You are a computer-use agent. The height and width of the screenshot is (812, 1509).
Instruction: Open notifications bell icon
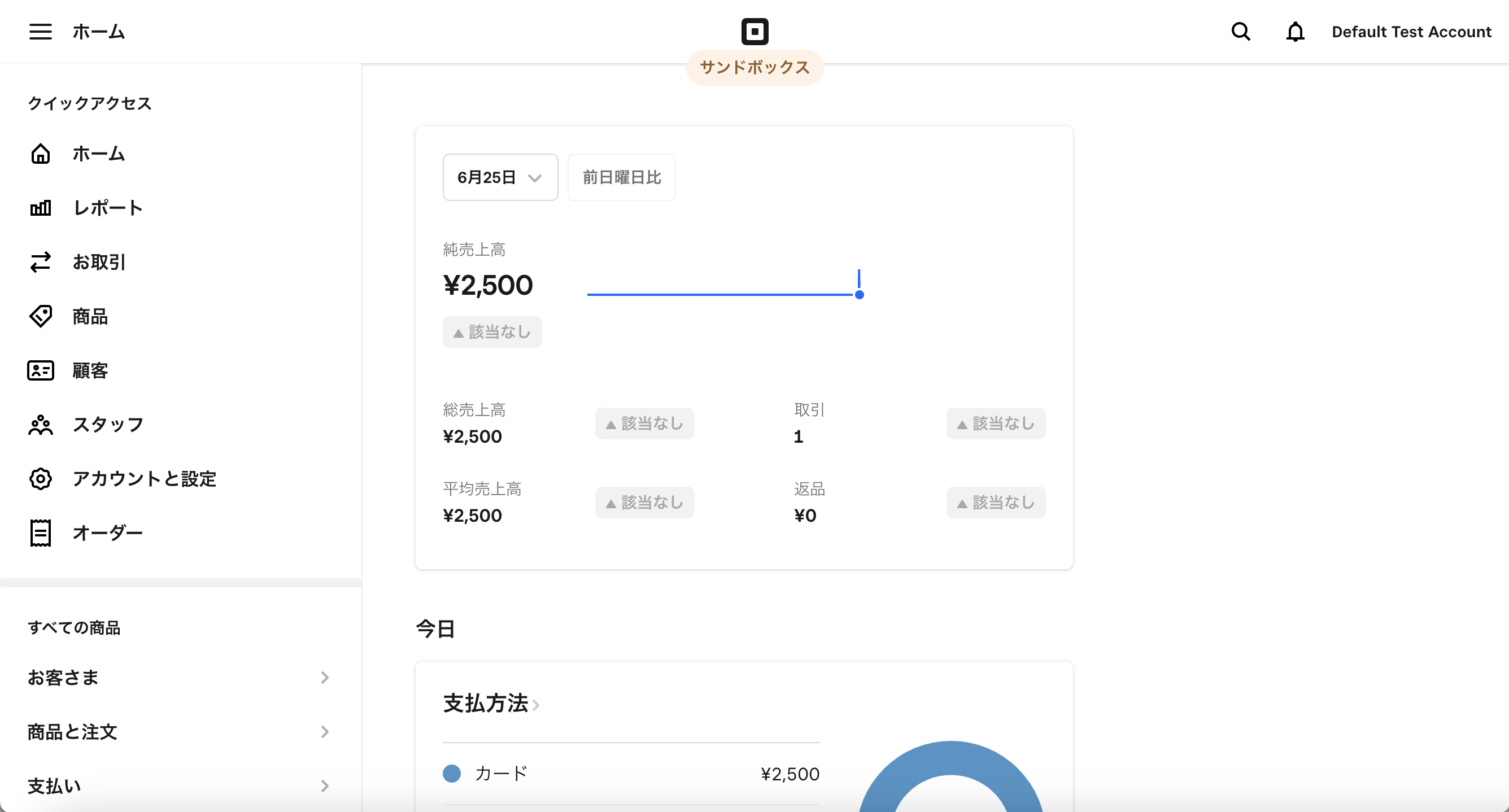tap(1295, 32)
